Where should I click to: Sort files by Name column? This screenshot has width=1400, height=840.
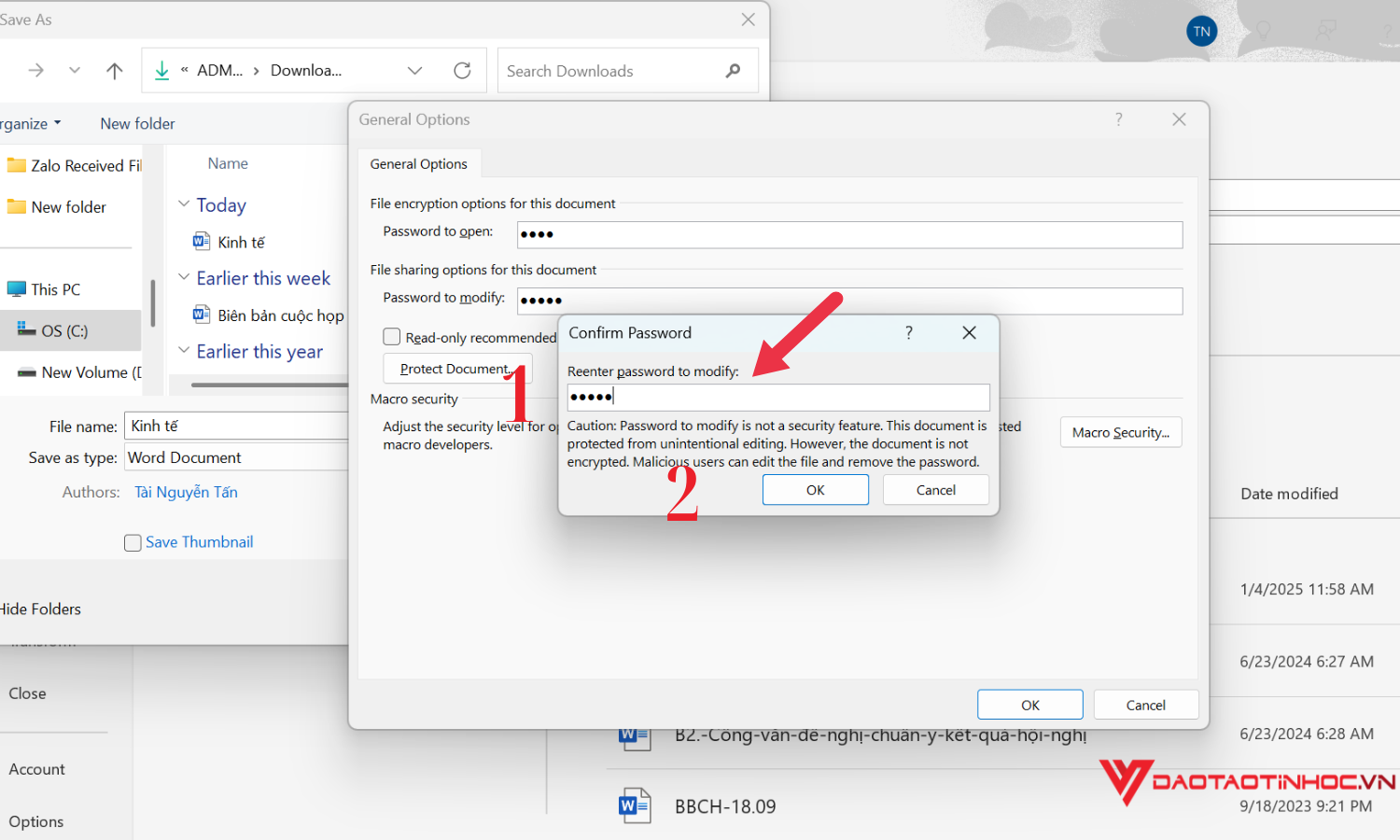pos(228,163)
